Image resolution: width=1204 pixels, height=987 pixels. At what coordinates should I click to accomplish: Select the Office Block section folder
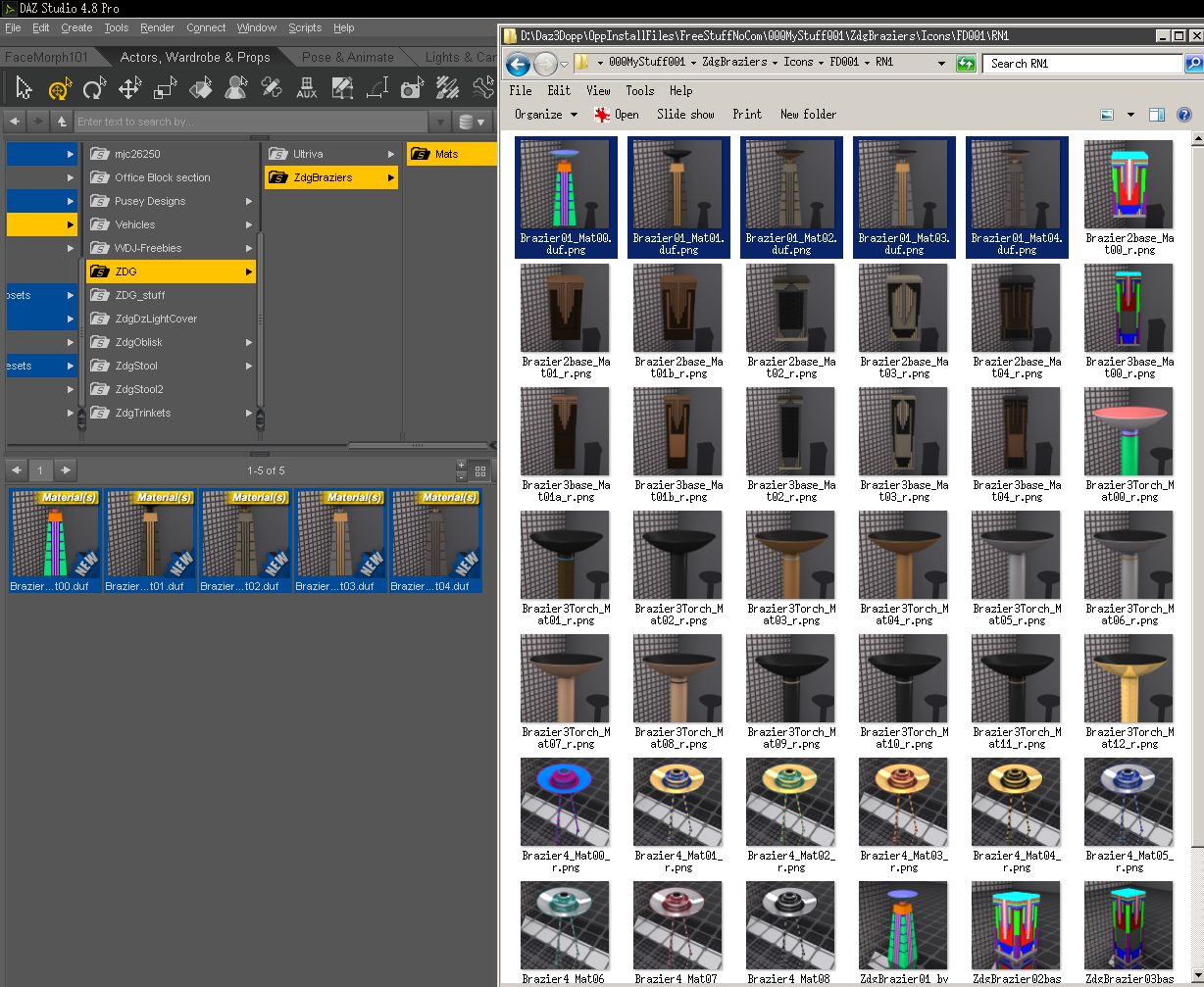[171, 177]
